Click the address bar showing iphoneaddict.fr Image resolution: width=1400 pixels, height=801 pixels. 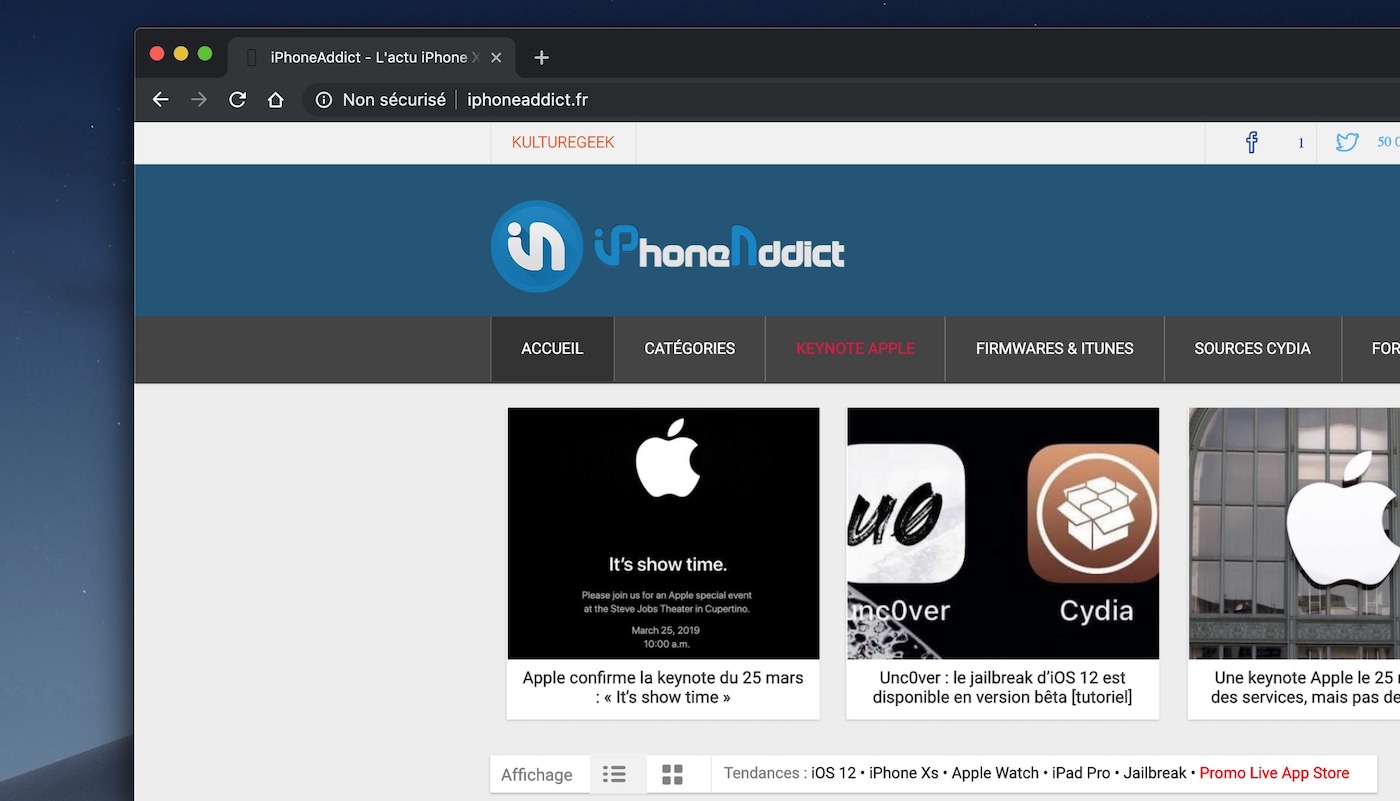527,100
